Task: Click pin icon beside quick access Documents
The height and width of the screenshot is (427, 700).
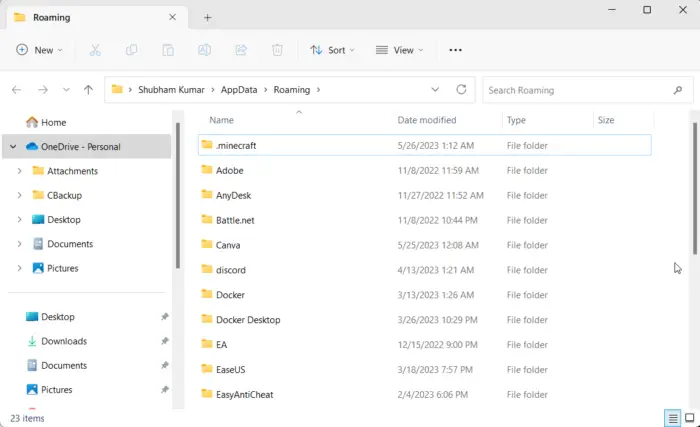Action: (x=165, y=365)
